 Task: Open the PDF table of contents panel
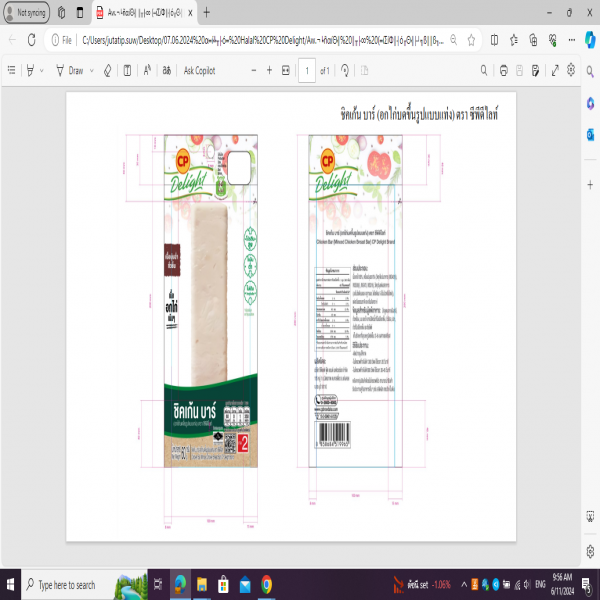coord(11,71)
